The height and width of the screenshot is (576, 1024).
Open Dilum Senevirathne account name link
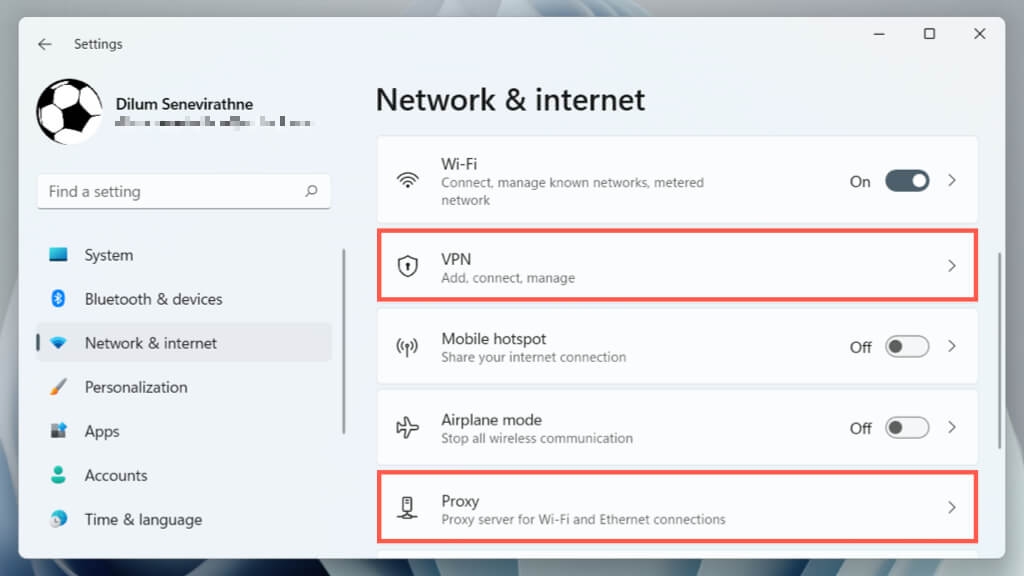tap(184, 104)
